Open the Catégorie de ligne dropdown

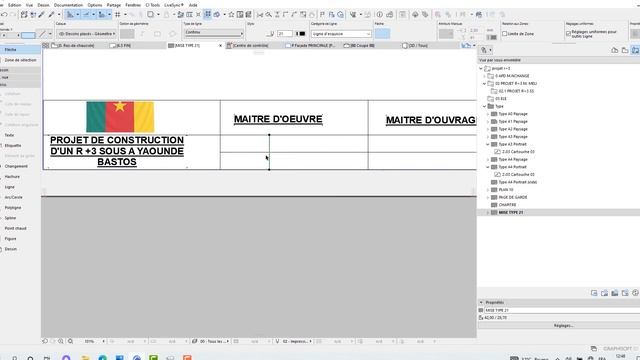(x=341, y=34)
